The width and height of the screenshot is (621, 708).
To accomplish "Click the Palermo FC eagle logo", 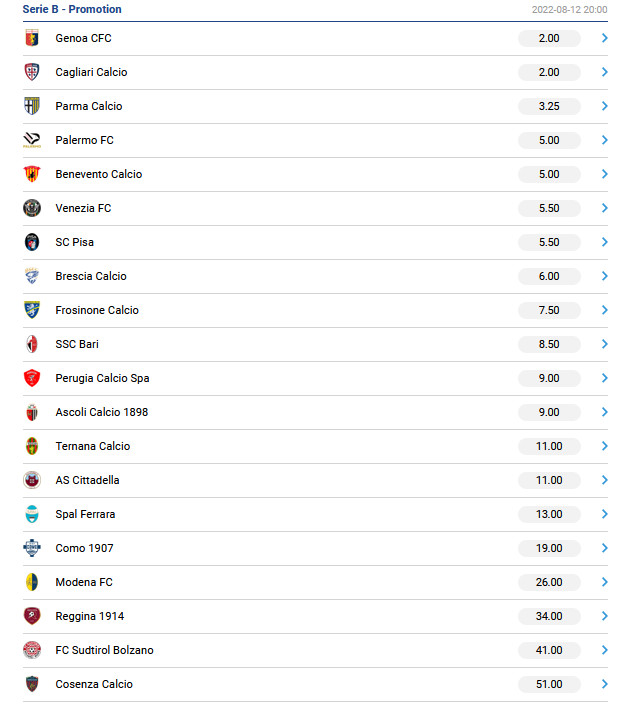I will [32, 140].
